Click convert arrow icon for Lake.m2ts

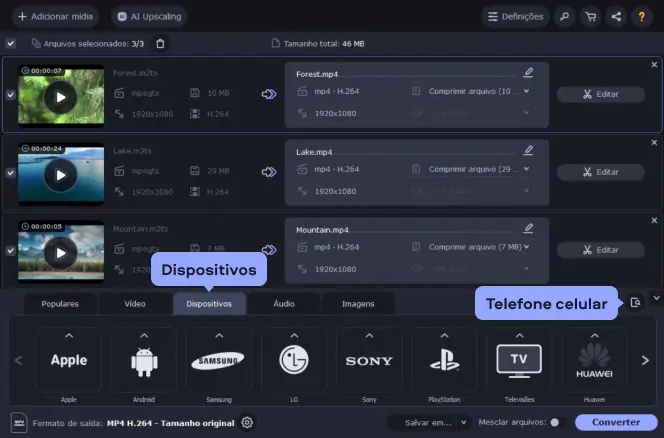pyautogui.click(x=269, y=172)
